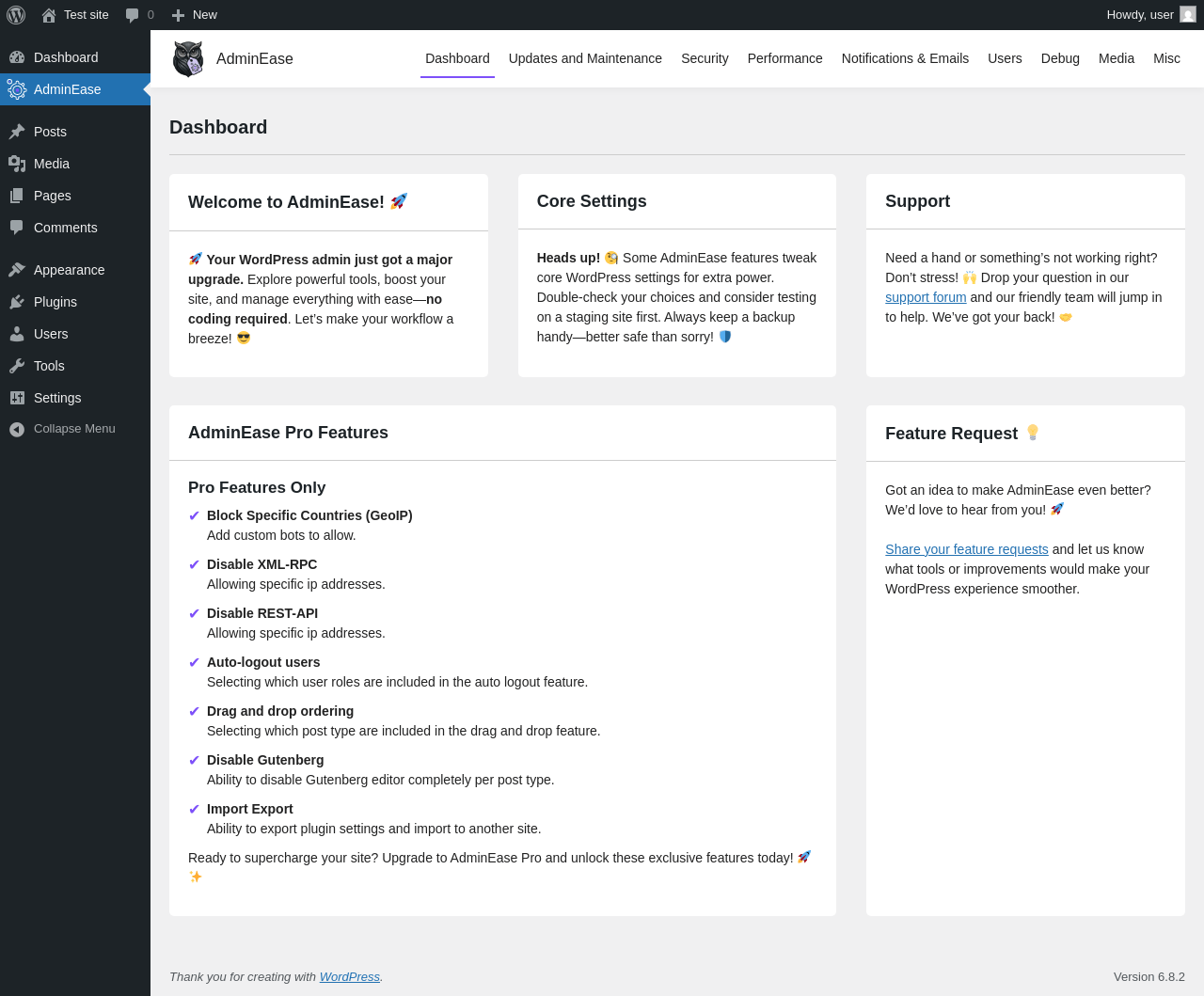The image size is (1204, 996).
Task: Collapse the sidebar via Collapse Menu
Action: [75, 429]
